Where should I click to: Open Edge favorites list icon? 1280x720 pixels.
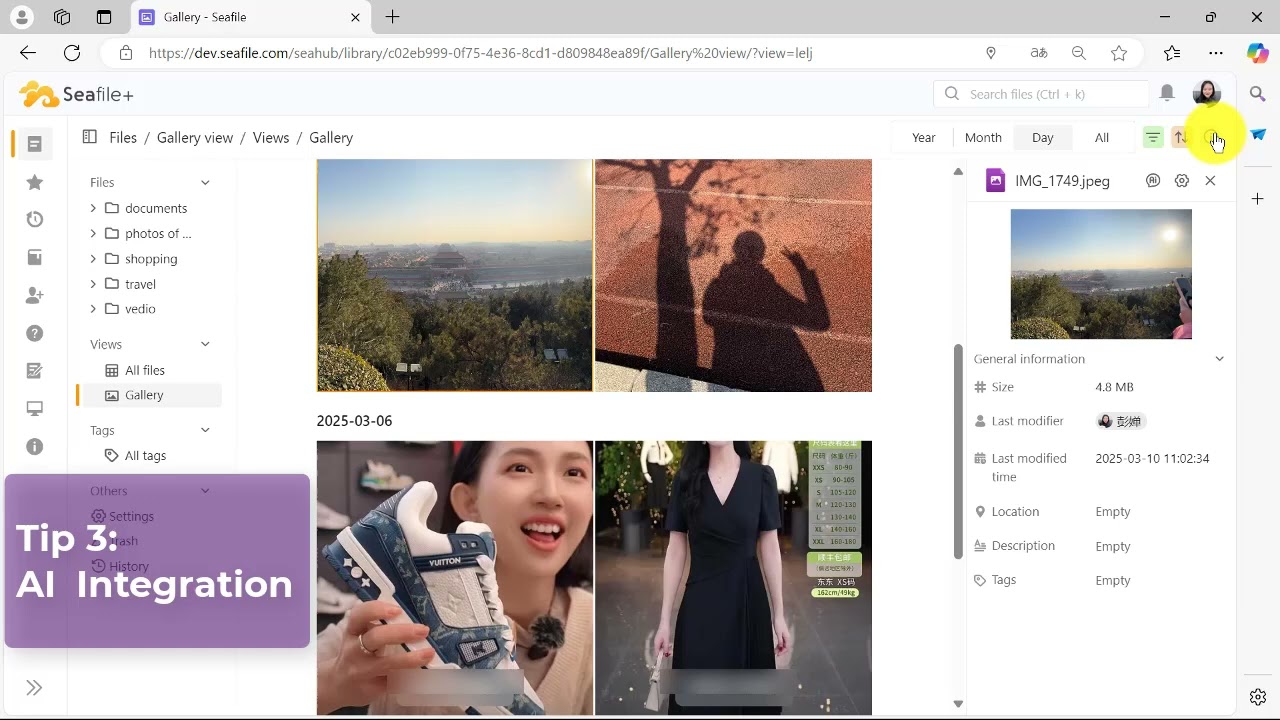click(x=1172, y=53)
